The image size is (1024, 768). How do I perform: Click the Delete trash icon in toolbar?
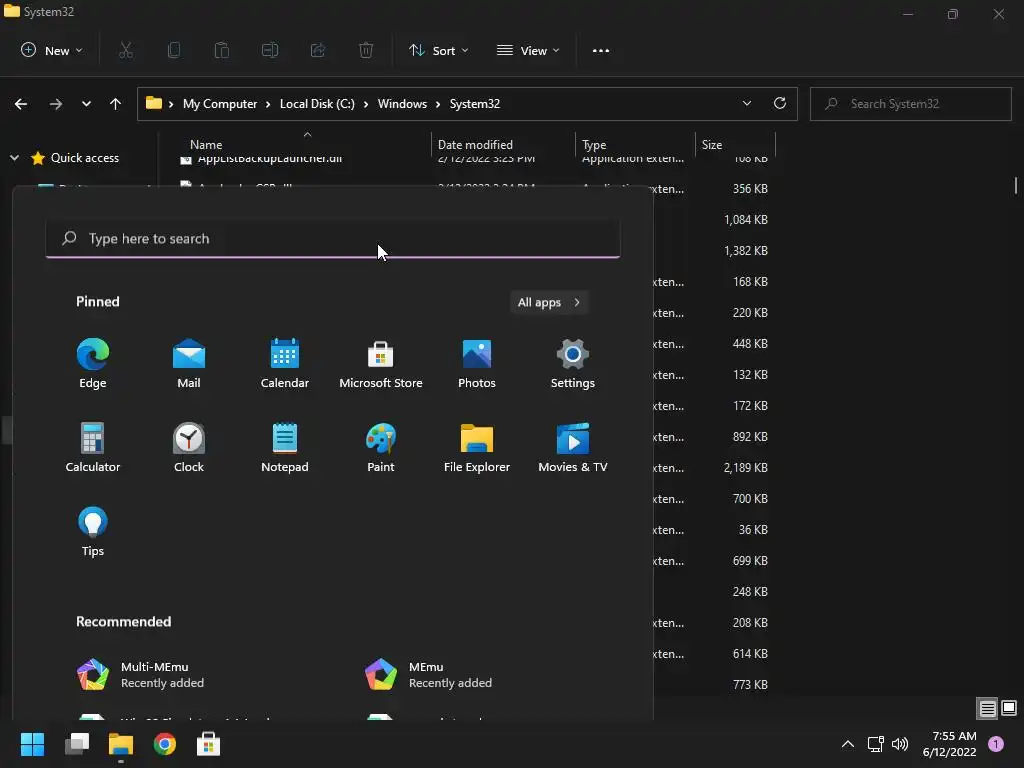(x=366, y=50)
